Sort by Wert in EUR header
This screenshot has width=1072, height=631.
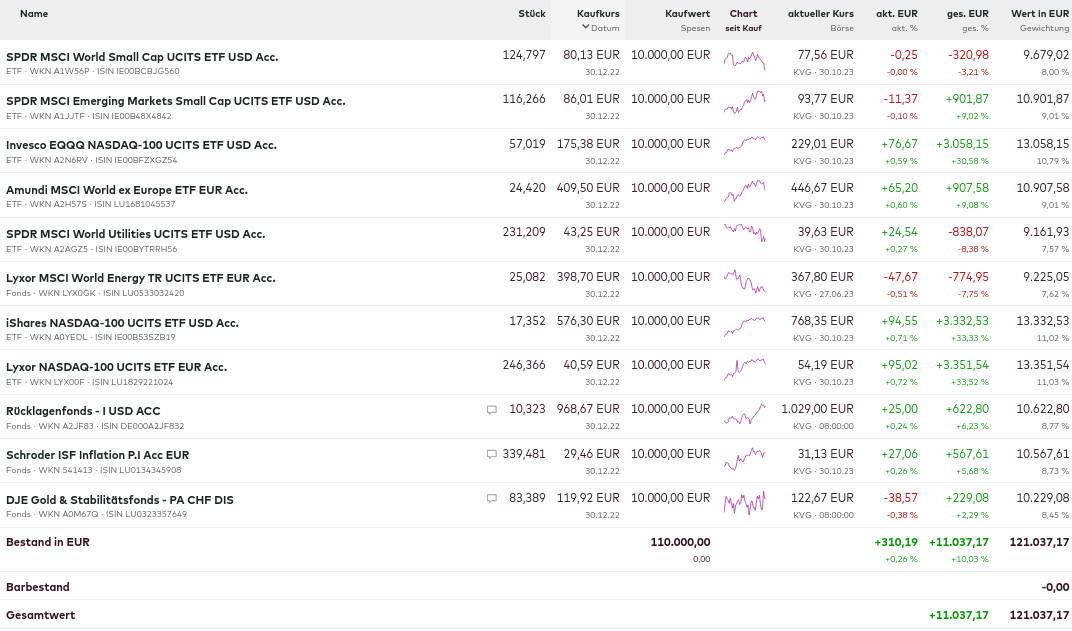(x=1039, y=14)
